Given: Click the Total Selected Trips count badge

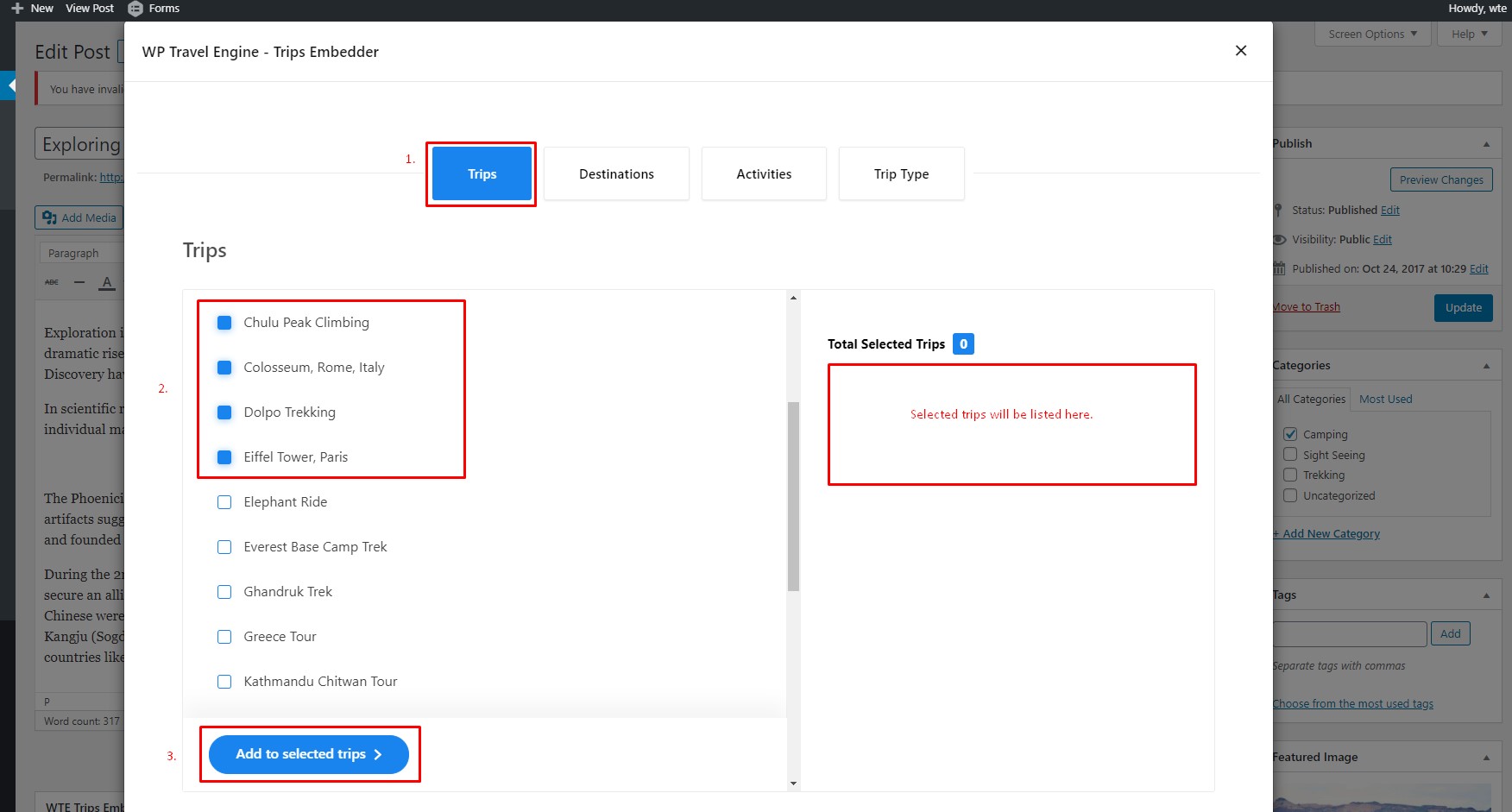Looking at the screenshot, I should (x=963, y=343).
